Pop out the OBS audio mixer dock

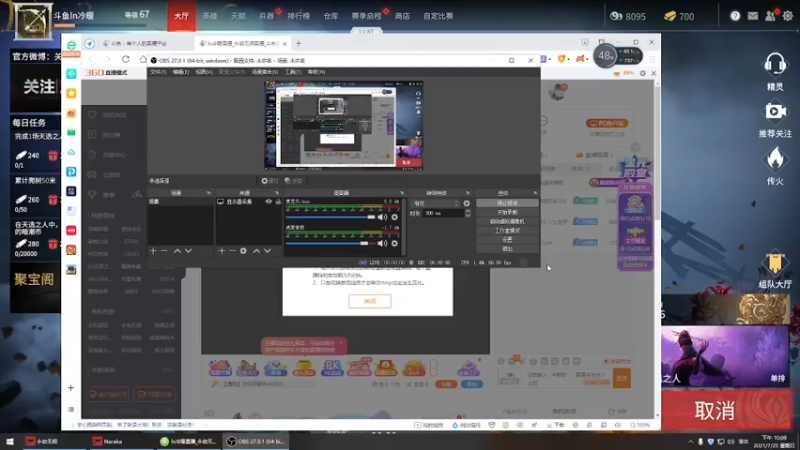pos(402,193)
